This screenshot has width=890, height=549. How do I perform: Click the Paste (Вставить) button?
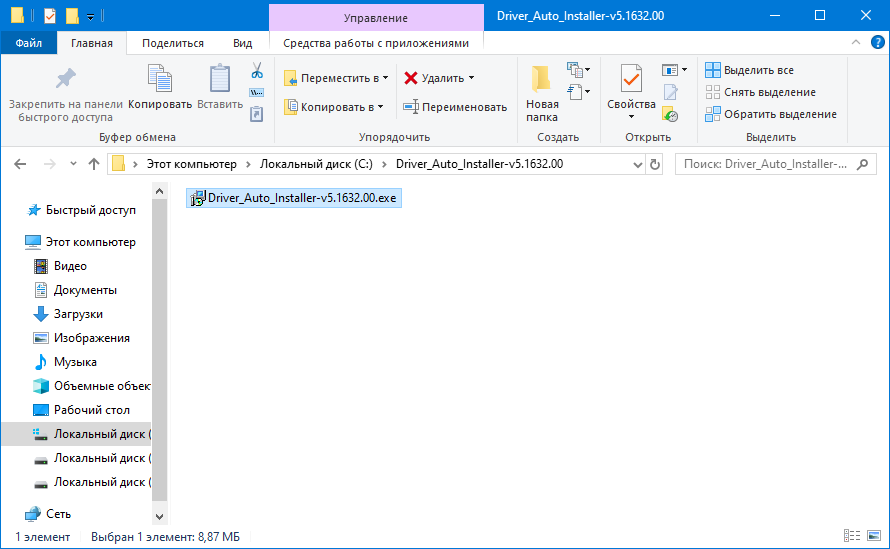[x=220, y=87]
